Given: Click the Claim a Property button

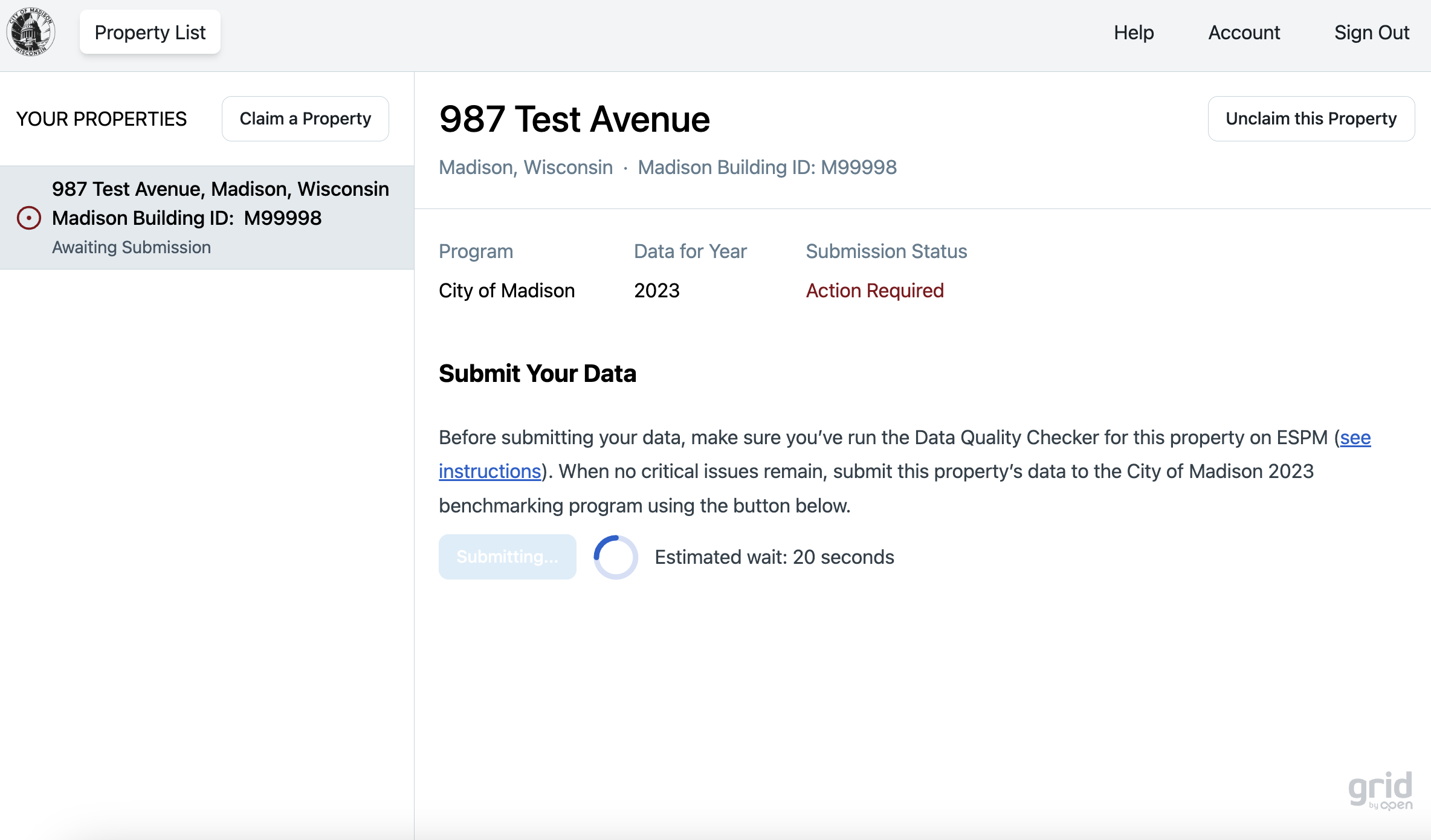Looking at the screenshot, I should (x=305, y=119).
